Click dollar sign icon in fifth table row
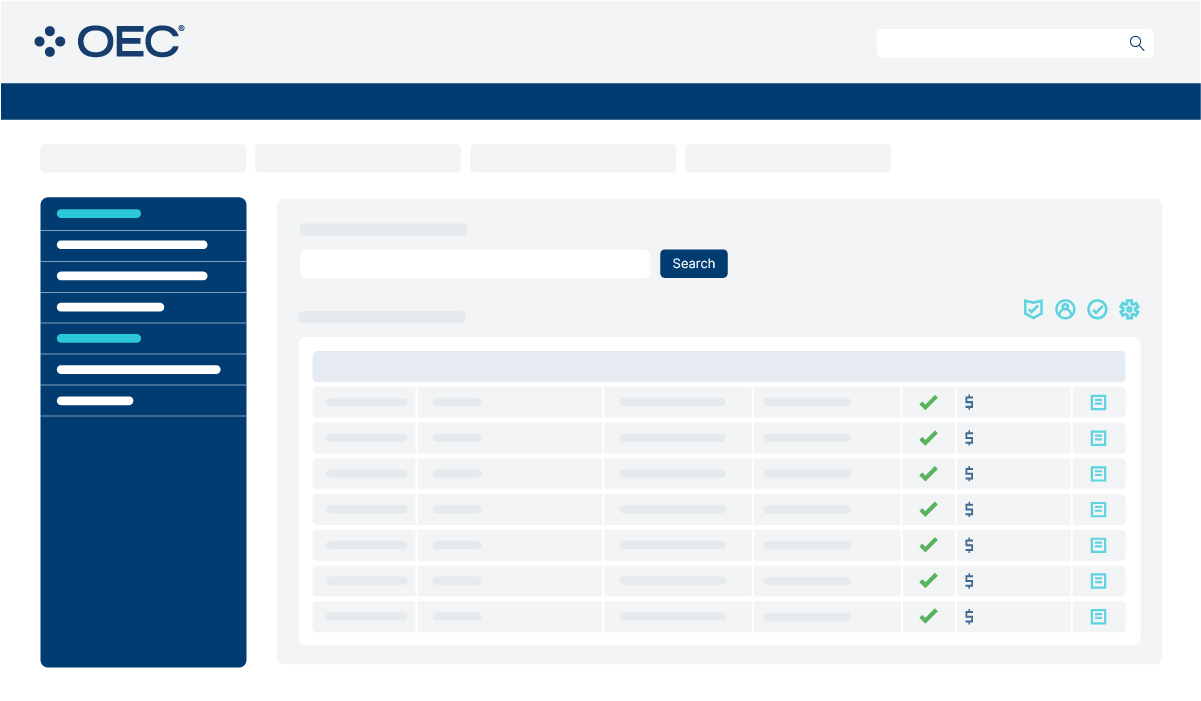1201x701 pixels. pos(969,545)
